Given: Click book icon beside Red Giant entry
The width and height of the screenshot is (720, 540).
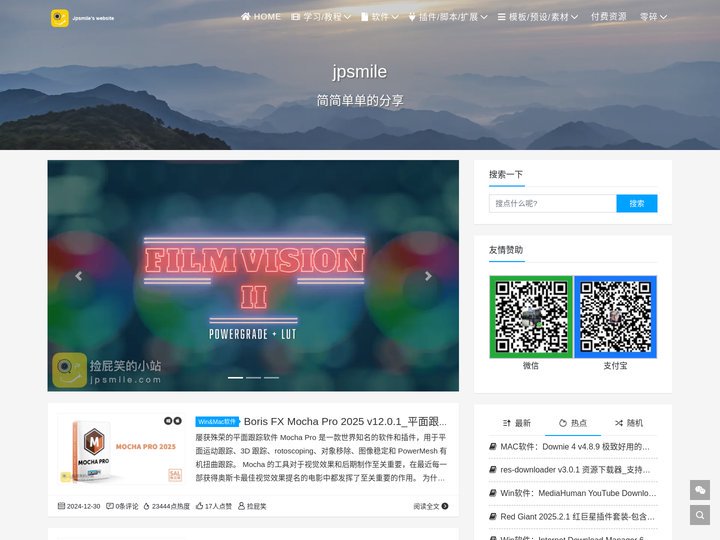Looking at the screenshot, I should [x=493, y=516].
